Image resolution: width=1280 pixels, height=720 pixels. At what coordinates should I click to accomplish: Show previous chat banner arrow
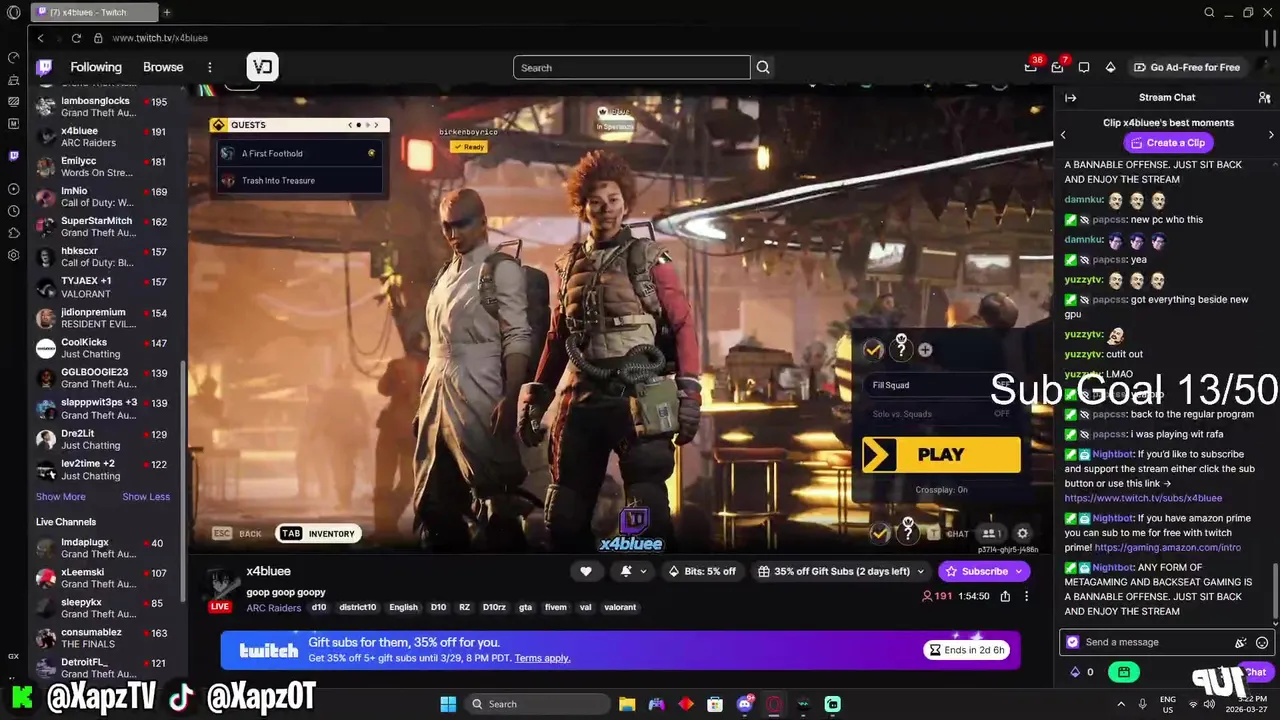pyautogui.click(x=1063, y=135)
